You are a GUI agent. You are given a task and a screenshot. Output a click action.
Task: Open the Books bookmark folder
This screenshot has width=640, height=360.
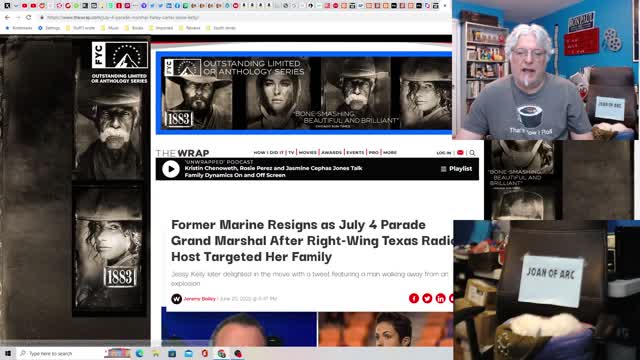[134, 28]
